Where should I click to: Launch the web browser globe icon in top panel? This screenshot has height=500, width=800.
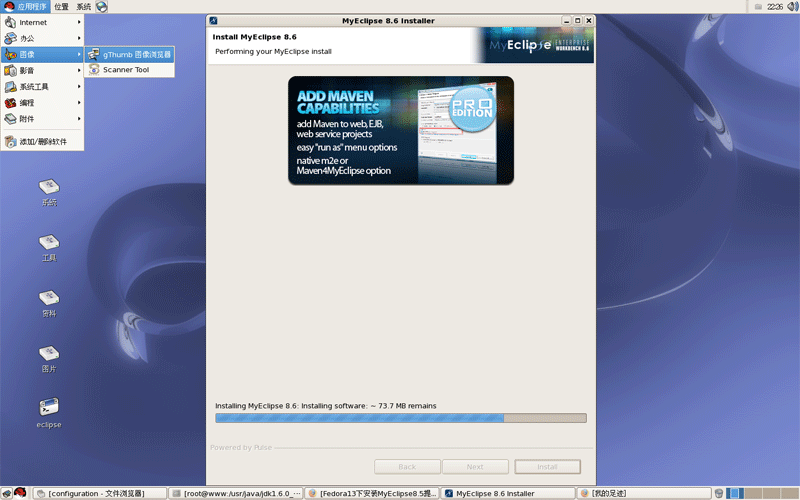pos(102,7)
